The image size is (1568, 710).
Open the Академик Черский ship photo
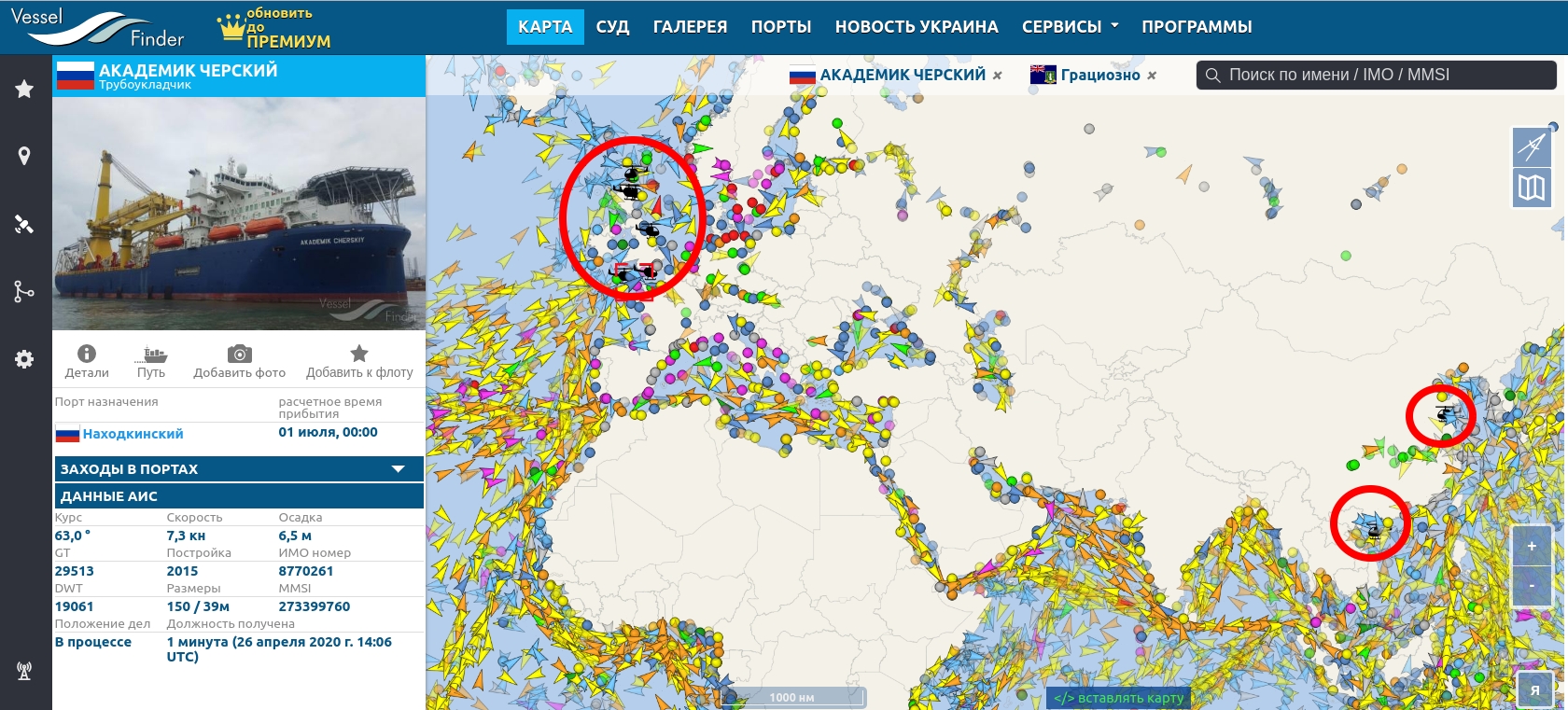coord(239,214)
